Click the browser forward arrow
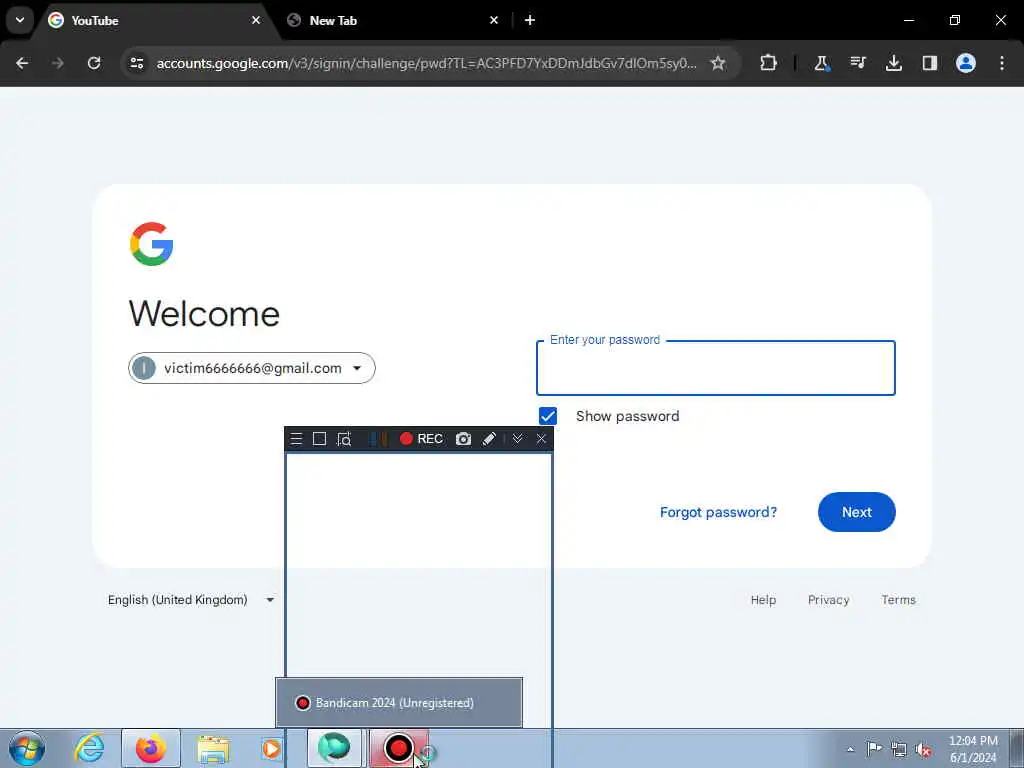The height and width of the screenshot is (768, 1024). coord(58,63)
